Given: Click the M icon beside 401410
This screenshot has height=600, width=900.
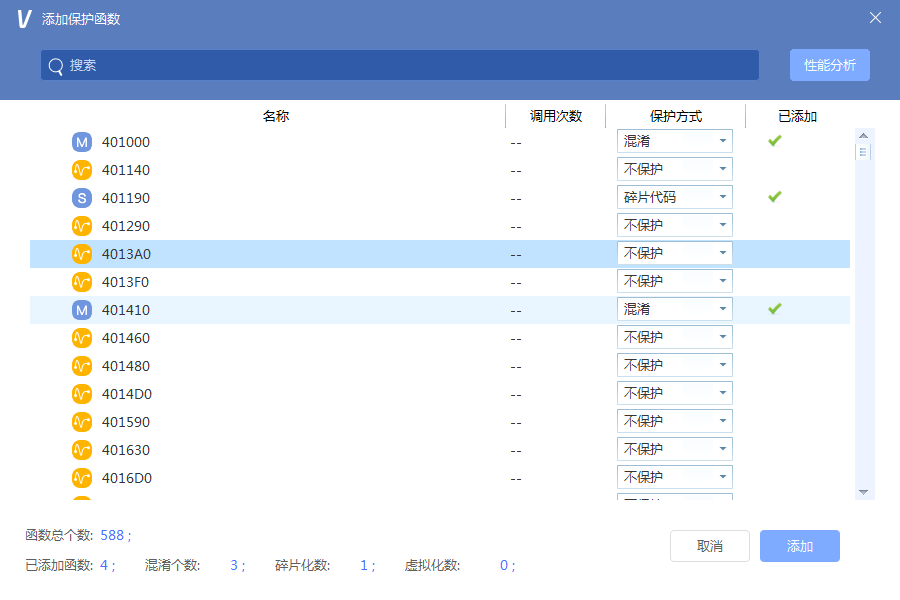Looking at the screenshot, I should tap(82, 310).
